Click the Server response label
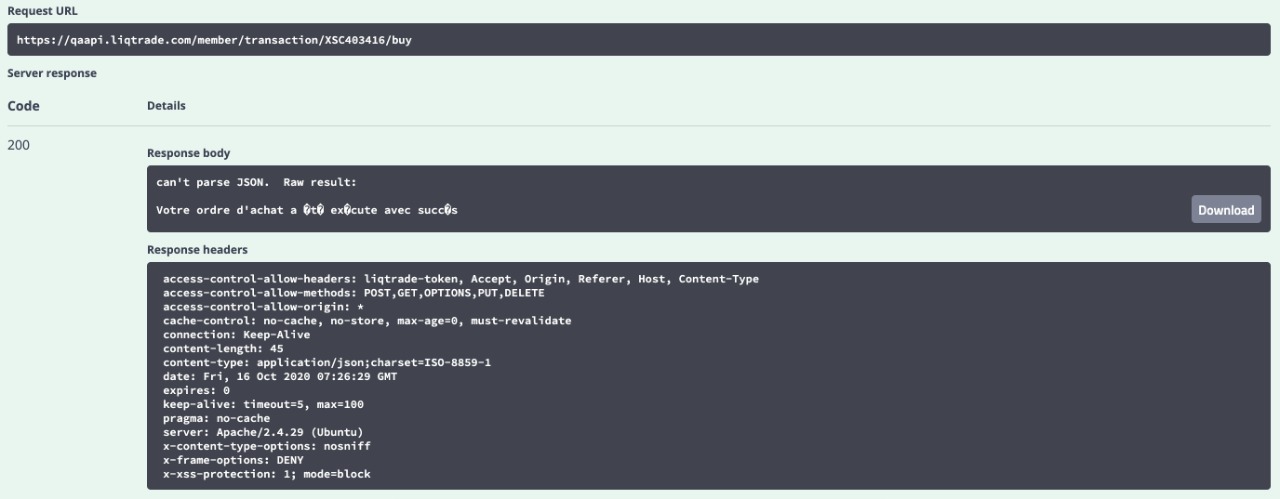This screenshot has width=1280, height=499. tap(52, 73)
